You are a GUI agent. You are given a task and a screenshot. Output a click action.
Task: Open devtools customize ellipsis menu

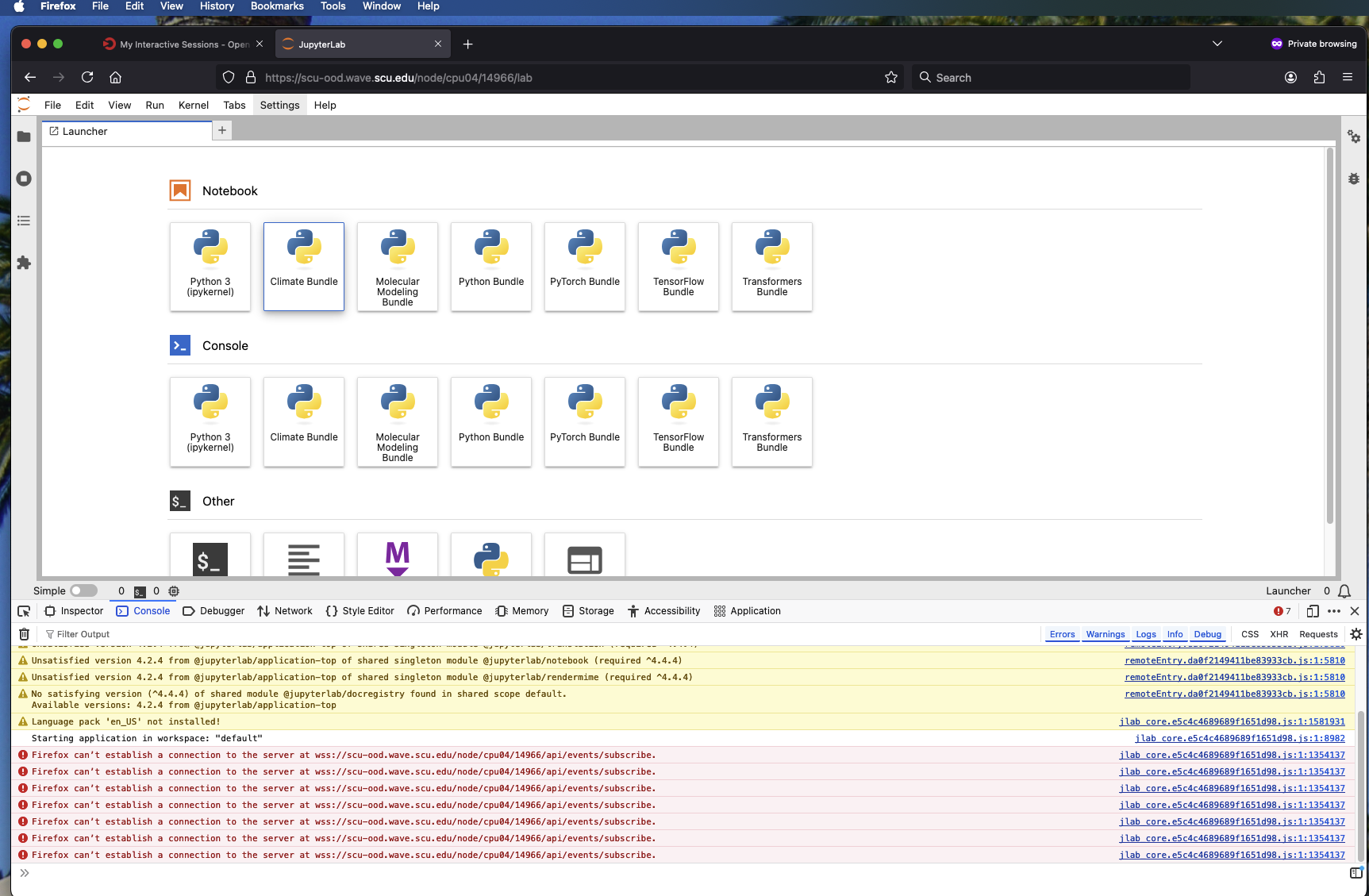coord(1334,611)
